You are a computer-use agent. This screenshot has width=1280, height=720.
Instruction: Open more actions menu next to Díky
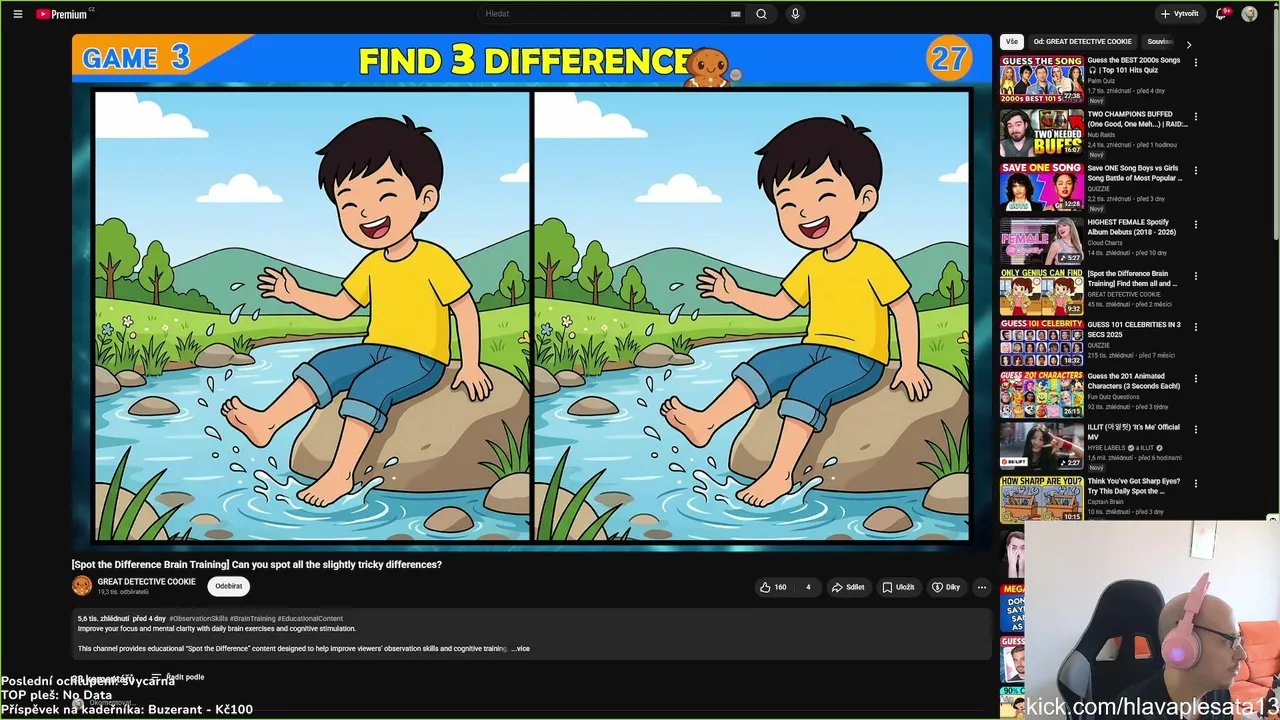point(982,587)
